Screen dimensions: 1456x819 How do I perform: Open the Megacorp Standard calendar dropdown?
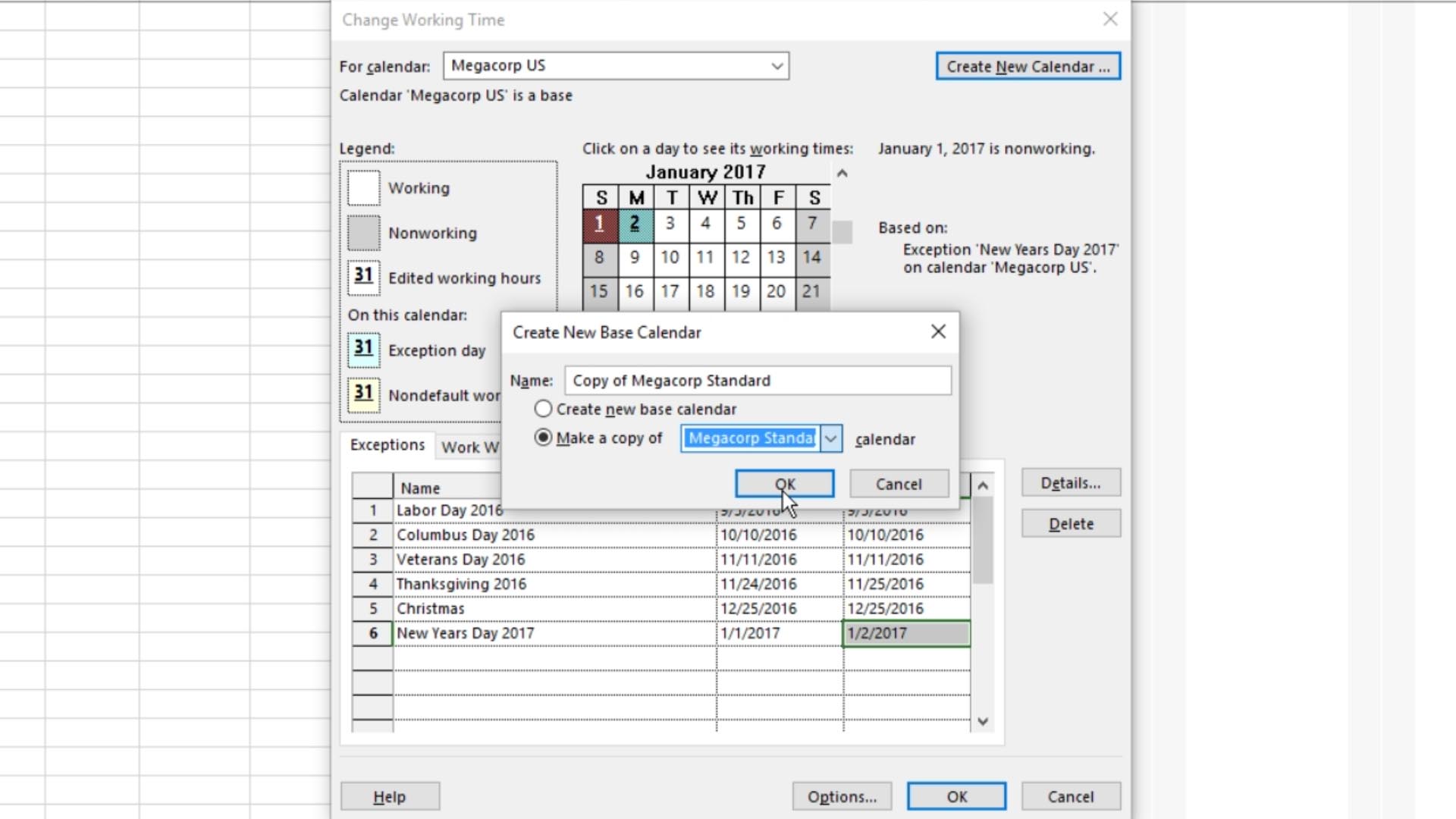click(x=830, y=438)
